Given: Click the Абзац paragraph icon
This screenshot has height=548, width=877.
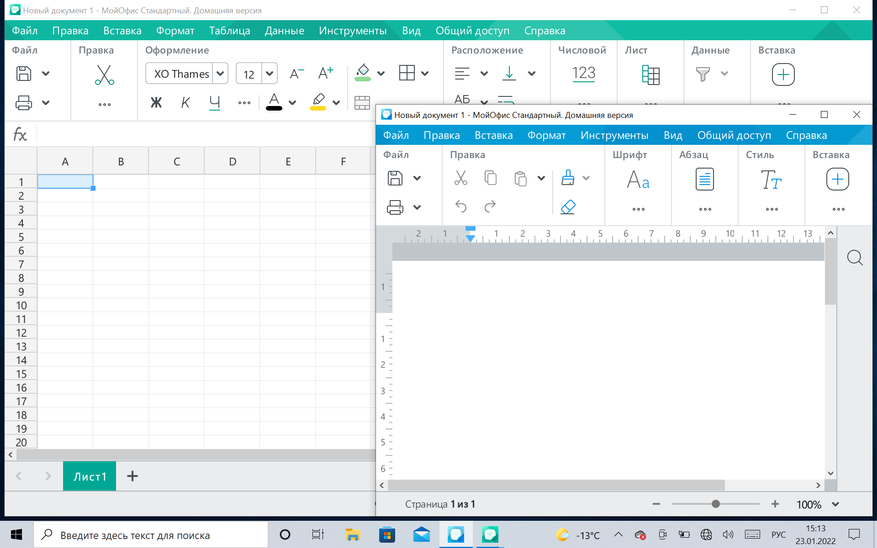Looking at the screenshot, I should pyautogui.click(x=705, y=180).
